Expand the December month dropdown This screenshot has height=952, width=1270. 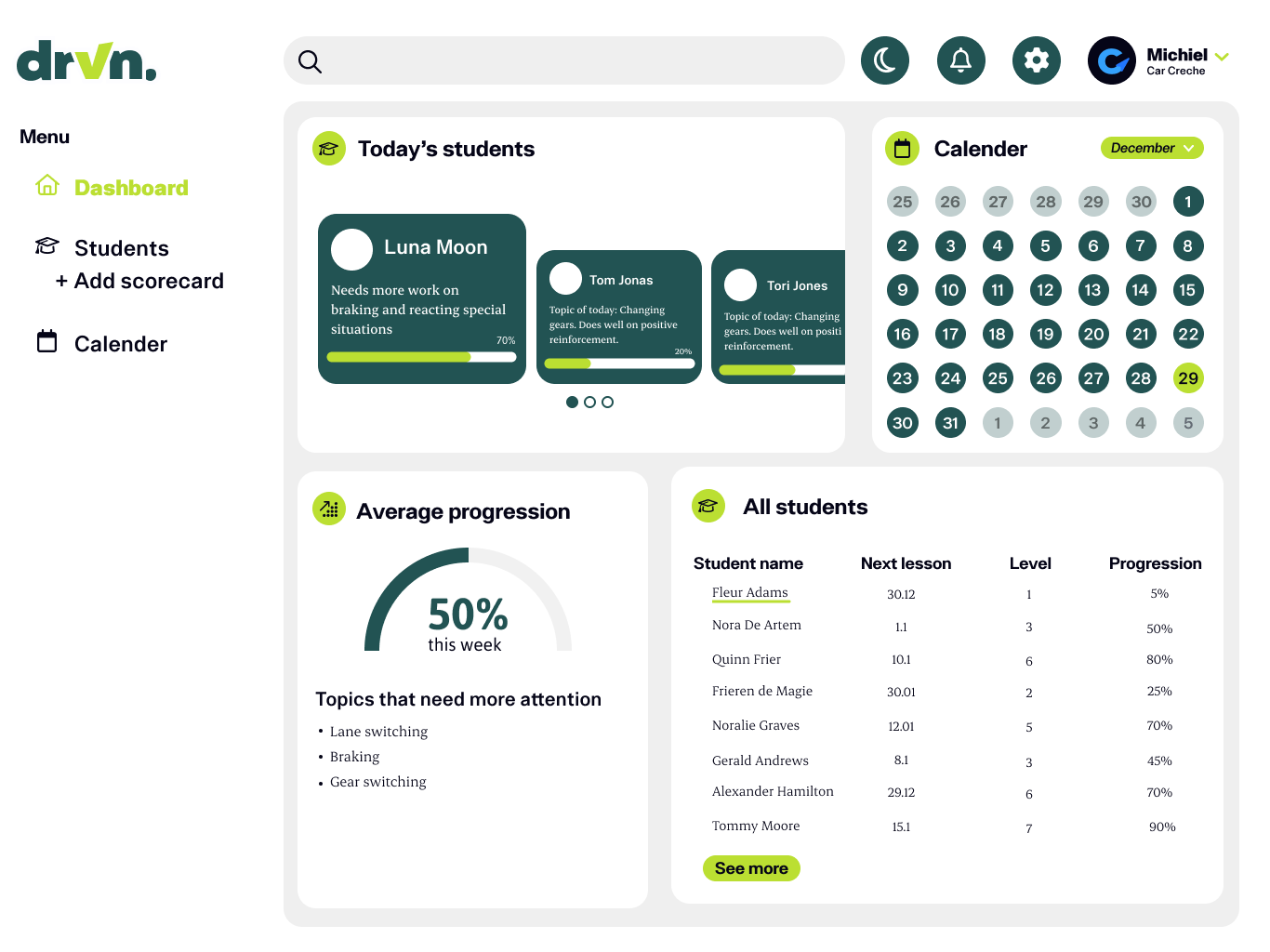coord(1151,148)
